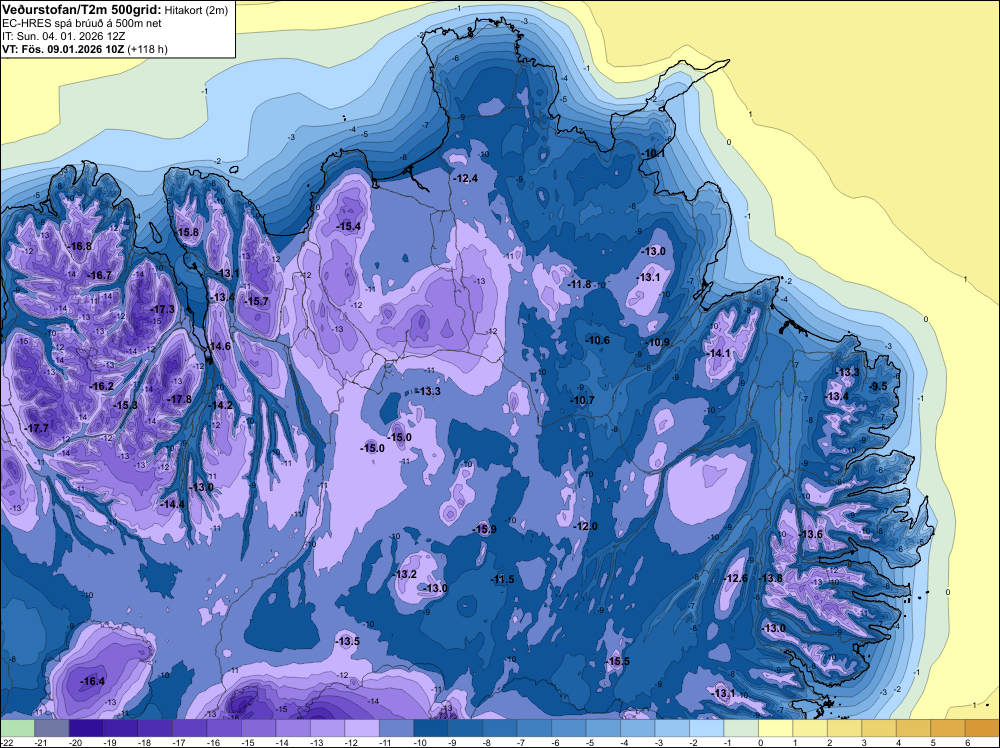This screenshot has width=1000, height=748.
Task: Select the -17.8 temperature label
Action: 180,399
